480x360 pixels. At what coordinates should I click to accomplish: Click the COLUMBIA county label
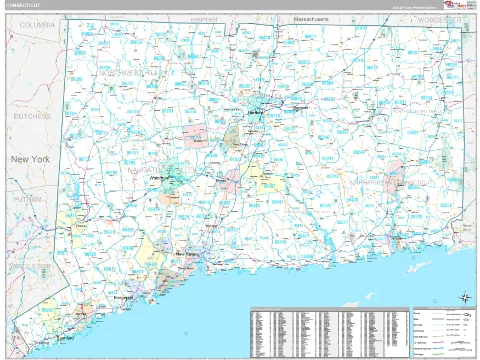coord(37,25)
